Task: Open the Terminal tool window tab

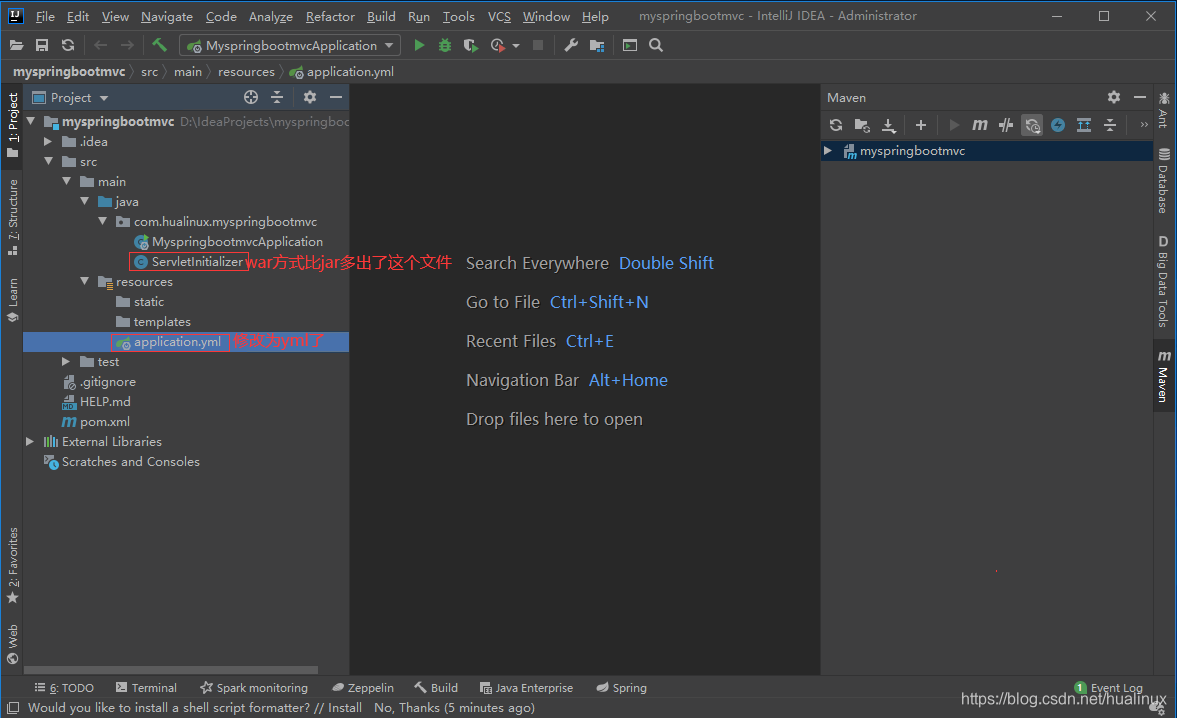Action: coord(146,688)
